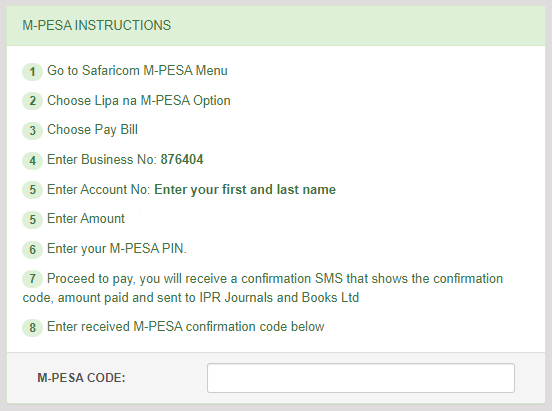Click the Go to Safaricom M-PESA Menu text
Viewport: 552px width, 411px height.
137,70
